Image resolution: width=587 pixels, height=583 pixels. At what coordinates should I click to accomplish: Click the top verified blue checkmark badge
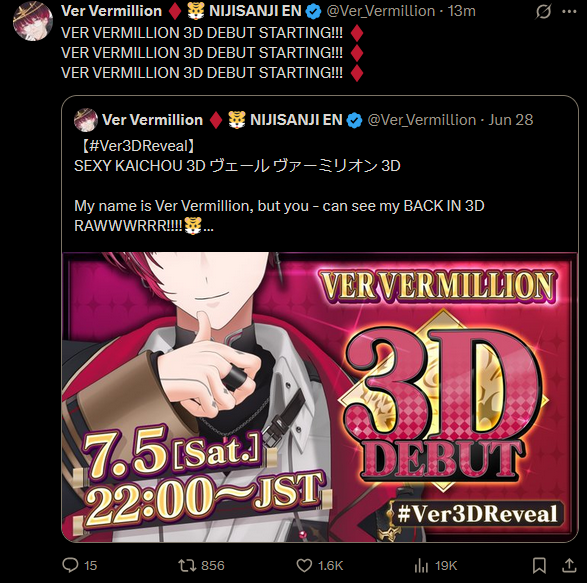[x=313, y=12]
